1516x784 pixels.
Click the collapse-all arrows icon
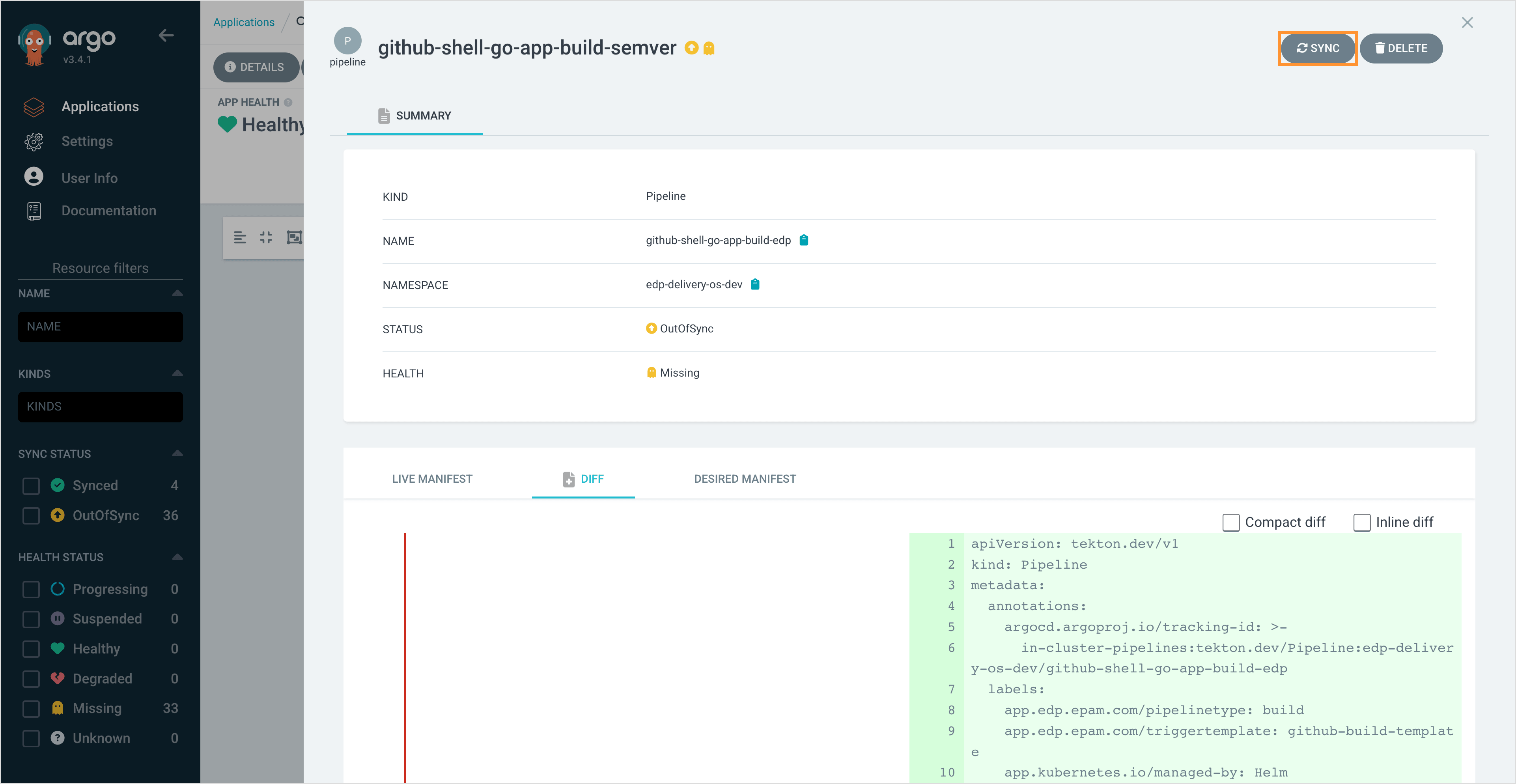266,237
